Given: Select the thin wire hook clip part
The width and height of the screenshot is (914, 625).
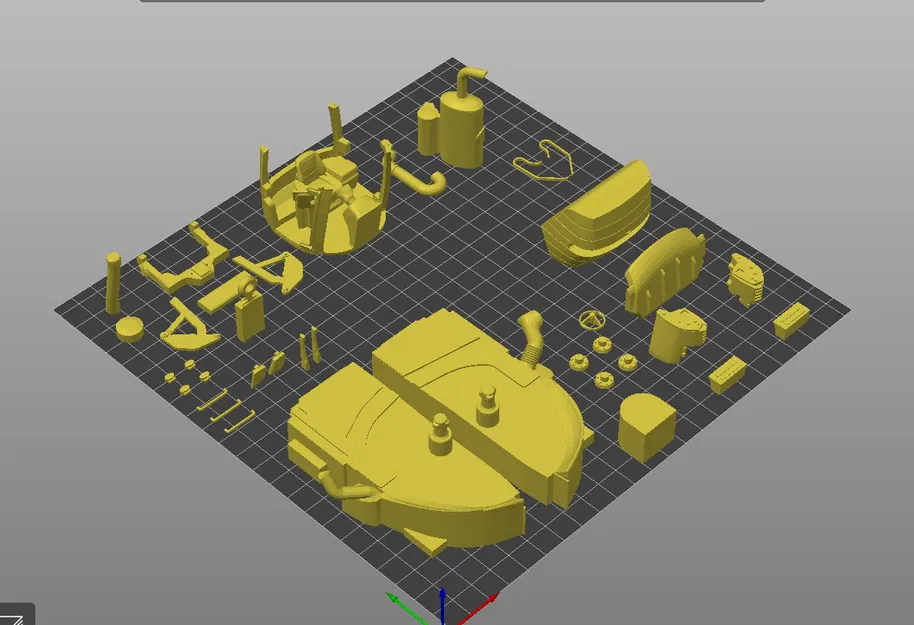Looking at the screenshot, I should (x=543, y=161).
